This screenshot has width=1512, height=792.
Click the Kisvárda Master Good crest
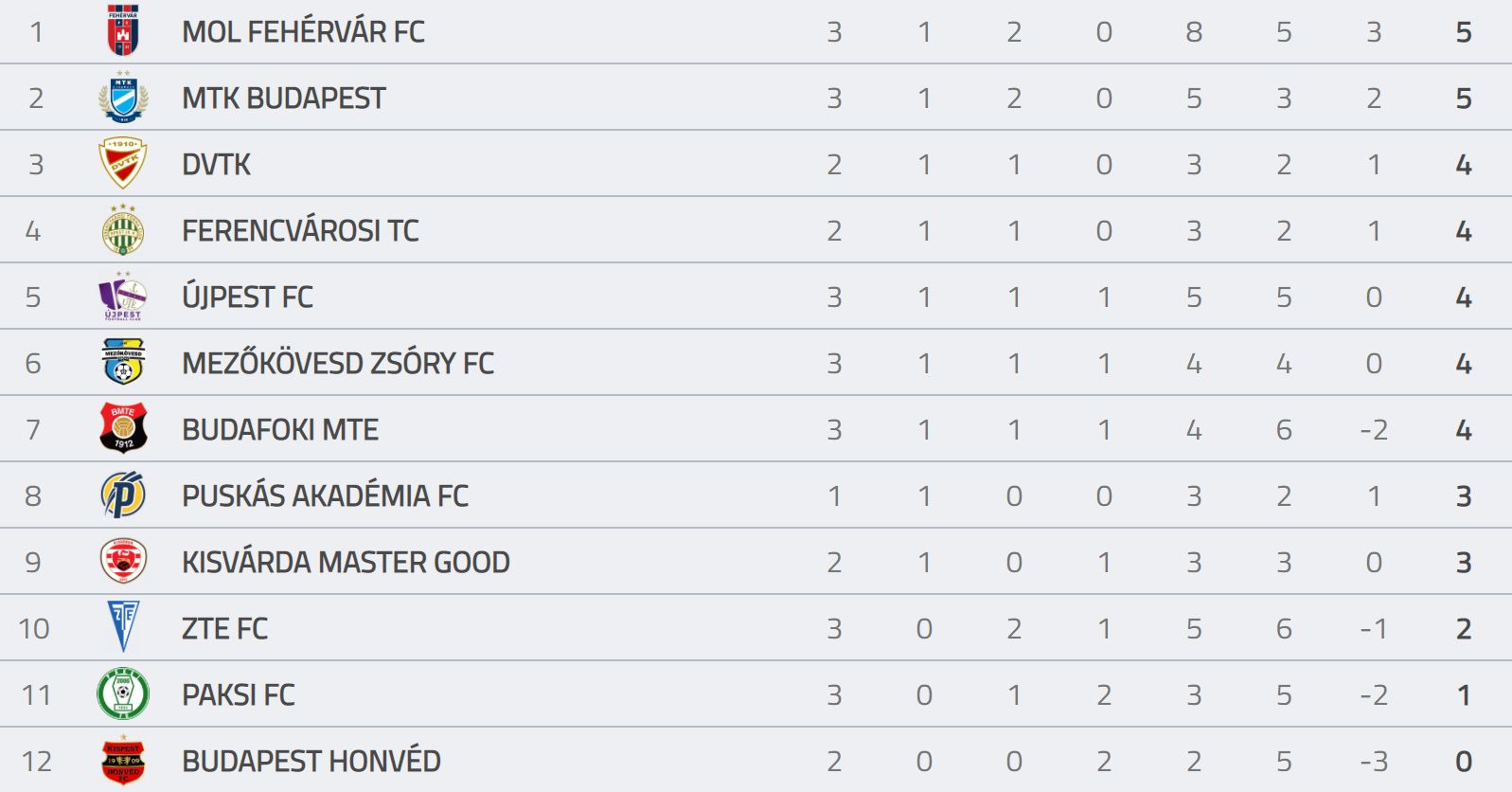click(123, 561)
